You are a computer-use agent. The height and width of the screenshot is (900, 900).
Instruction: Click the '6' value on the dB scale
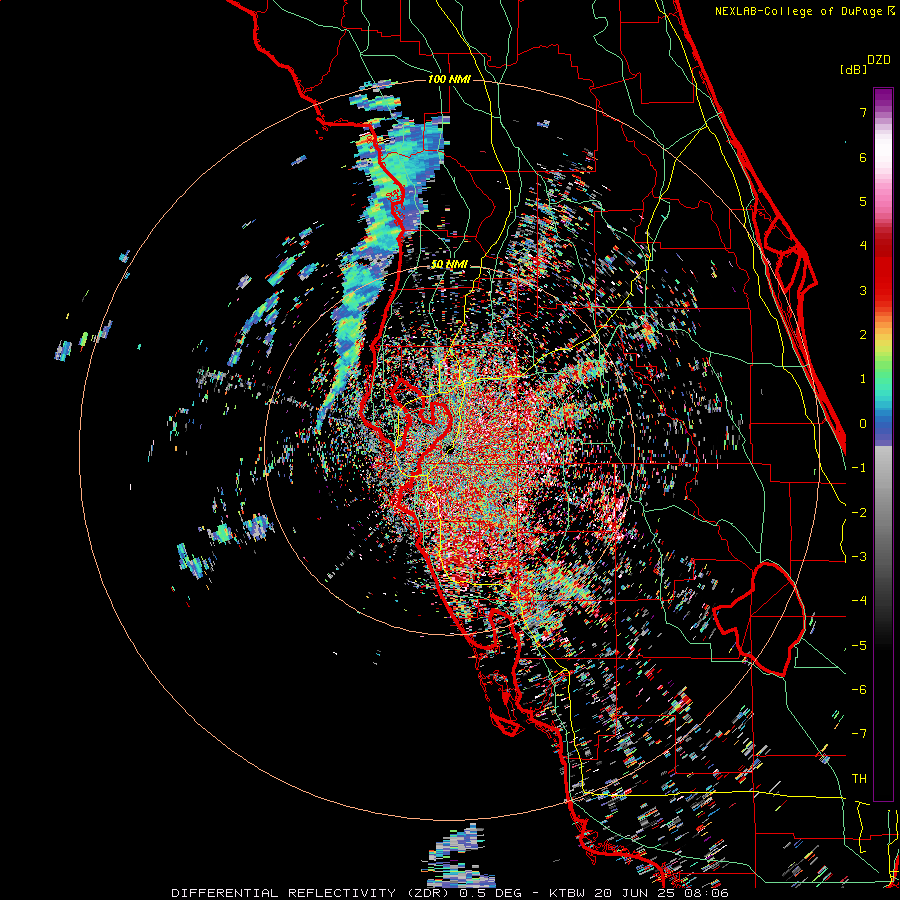point(863,157)
